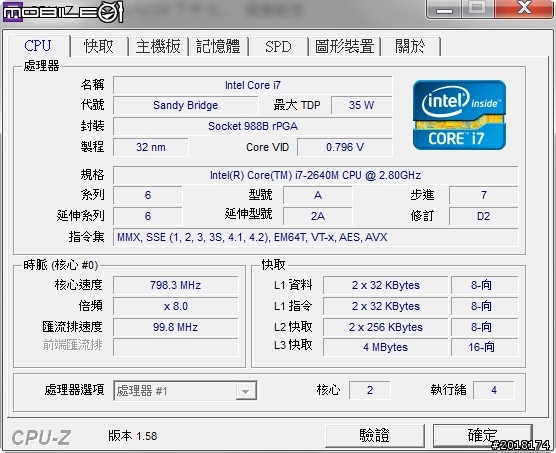Click L1 指令 2 x 32 KBytes value

click(385, 306)
